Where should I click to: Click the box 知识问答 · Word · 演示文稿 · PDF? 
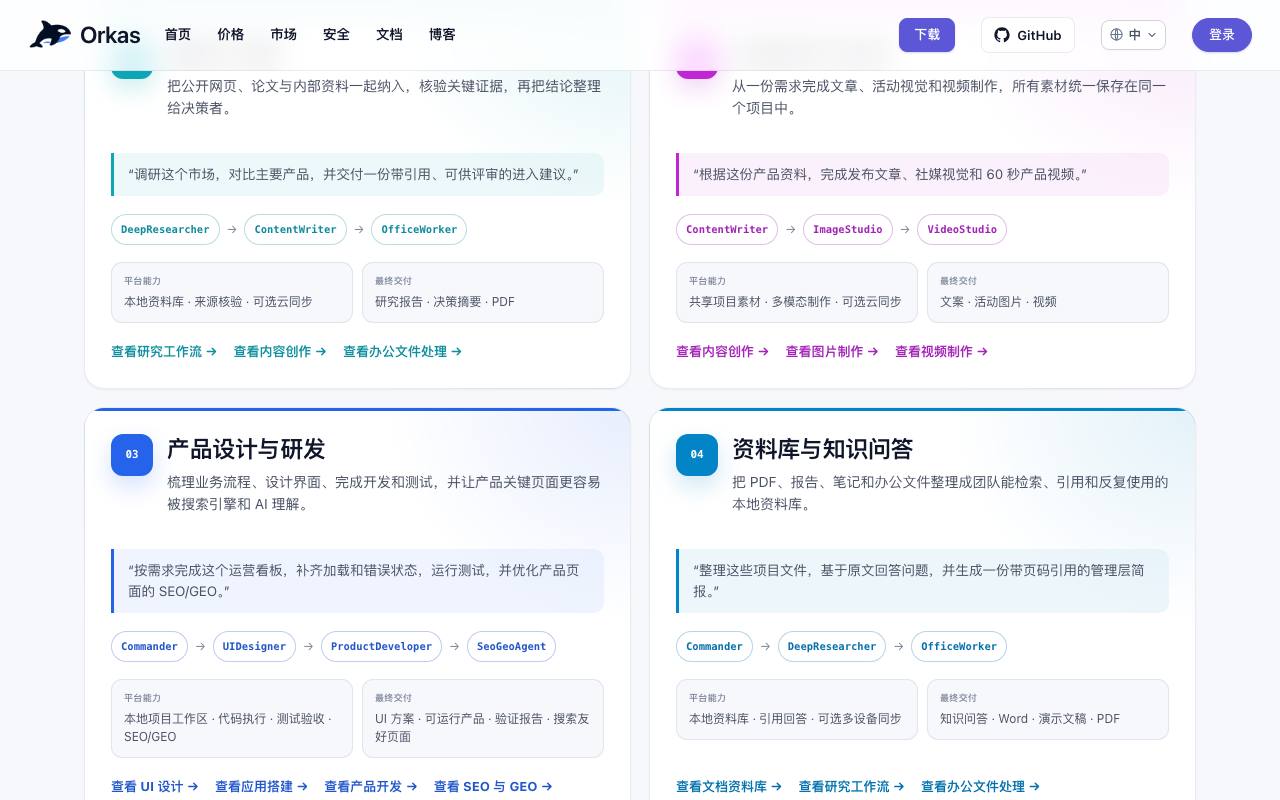1048,710
